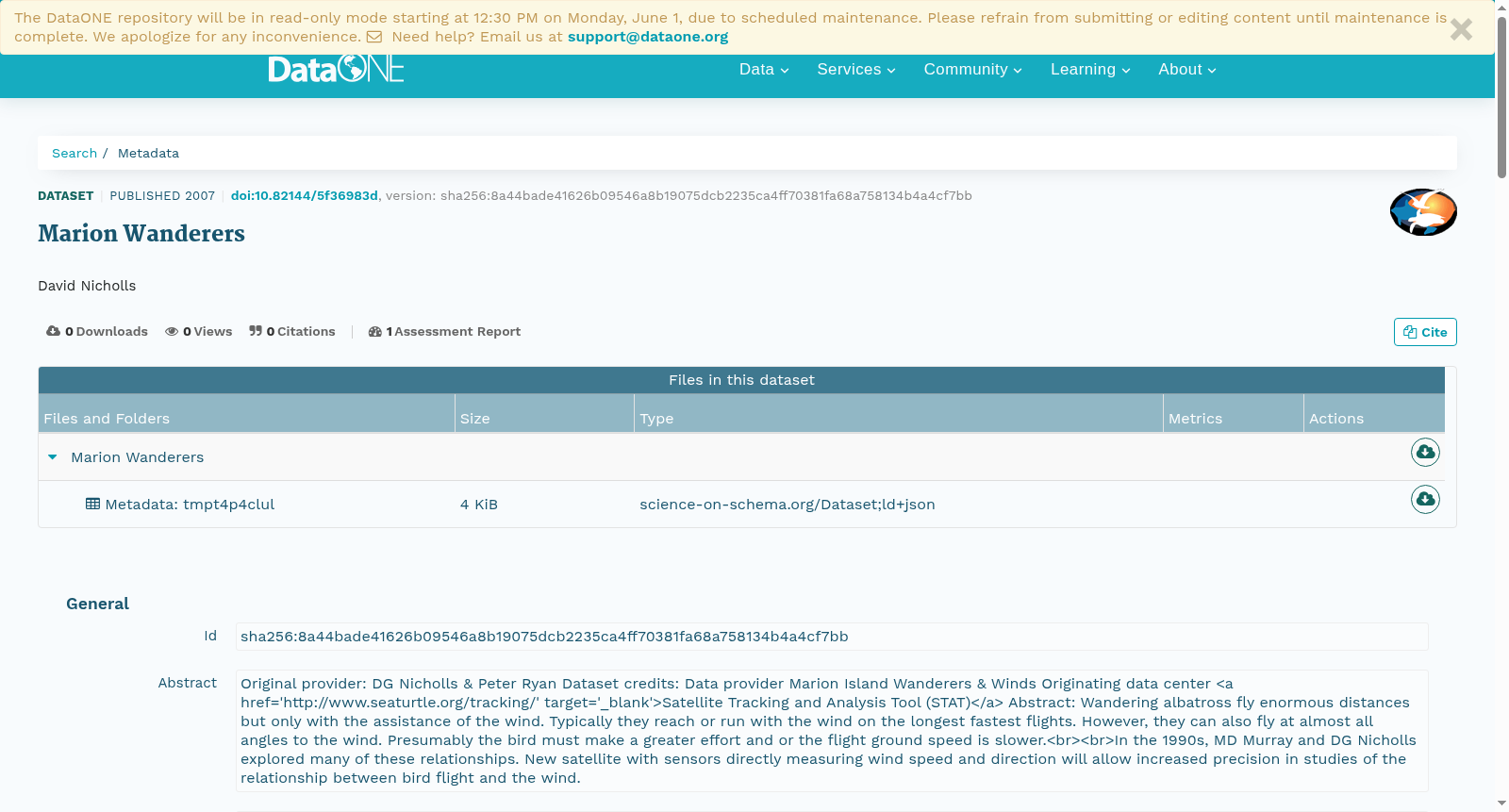This screenshot has width=1509, height=812.
Task: Click the Cite button
Action: 1425,332
